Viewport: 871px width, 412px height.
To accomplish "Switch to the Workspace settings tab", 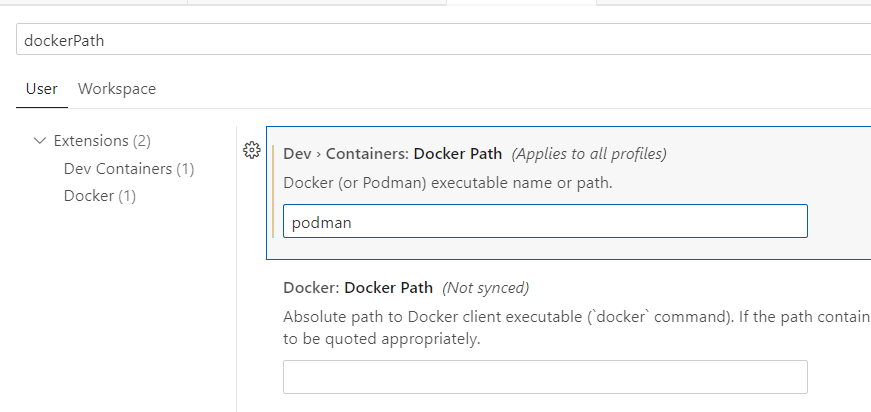I will tap(117, 89).
